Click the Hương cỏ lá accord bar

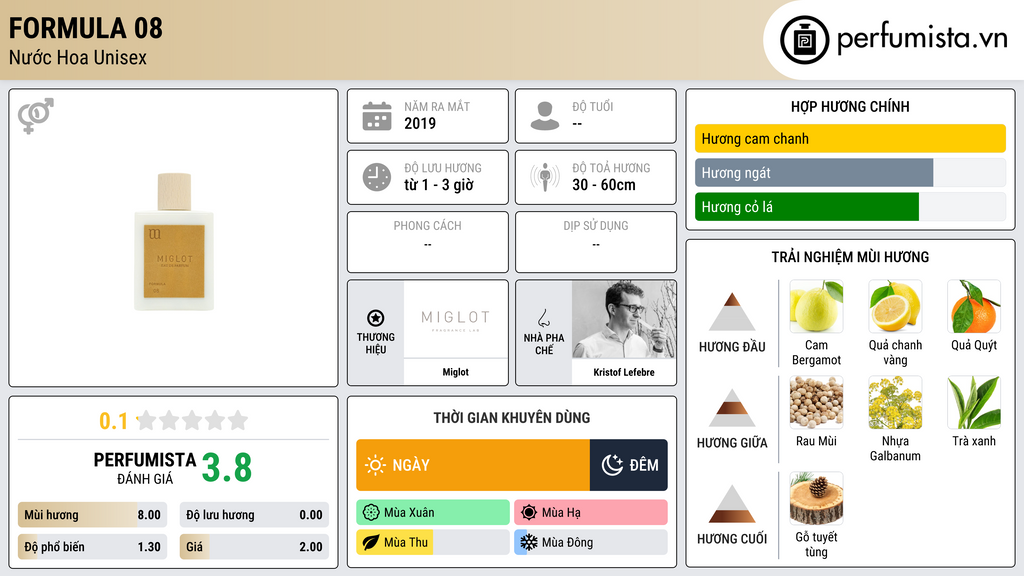click(x=850, y=207)
